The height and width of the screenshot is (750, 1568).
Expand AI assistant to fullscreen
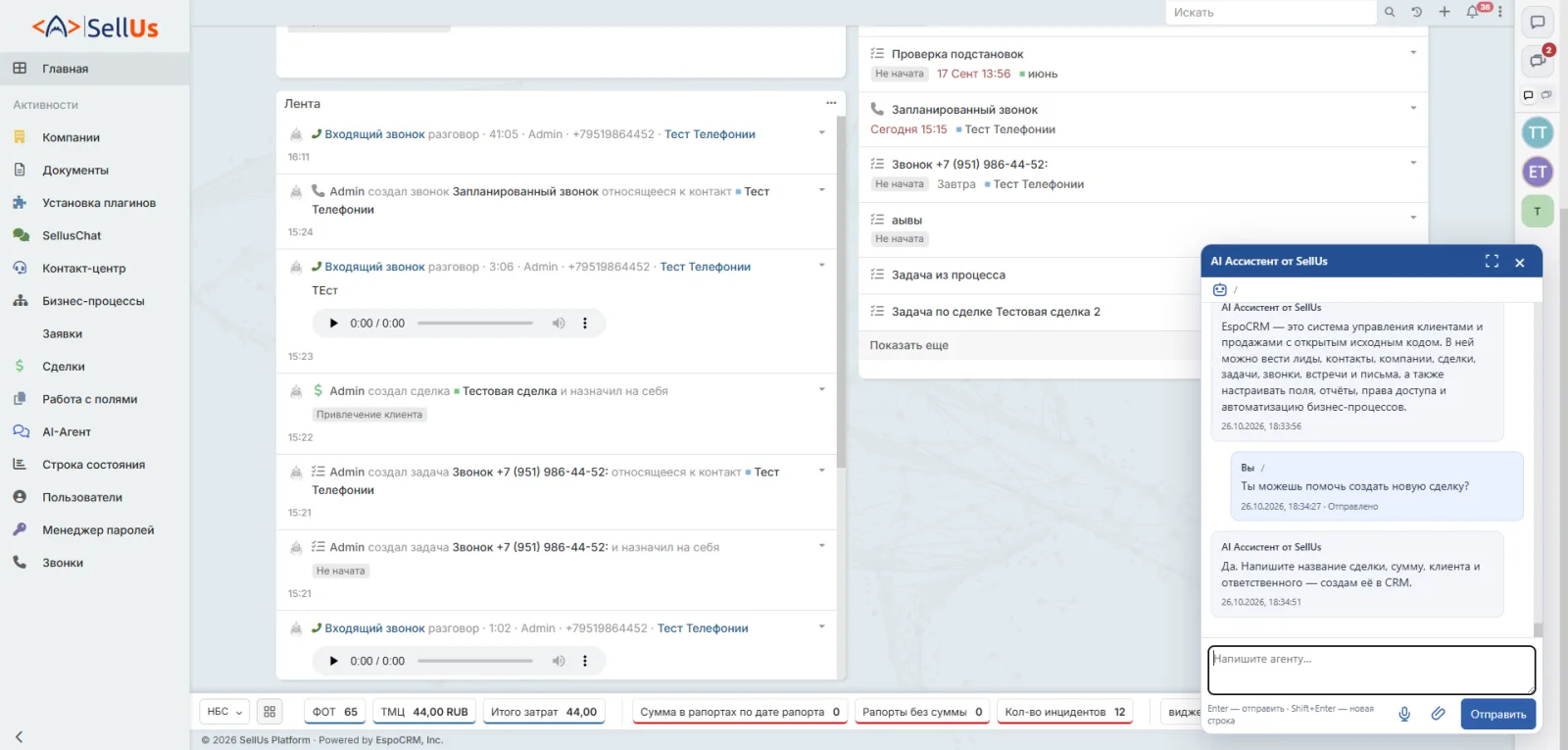click(x=1492, y=261)
